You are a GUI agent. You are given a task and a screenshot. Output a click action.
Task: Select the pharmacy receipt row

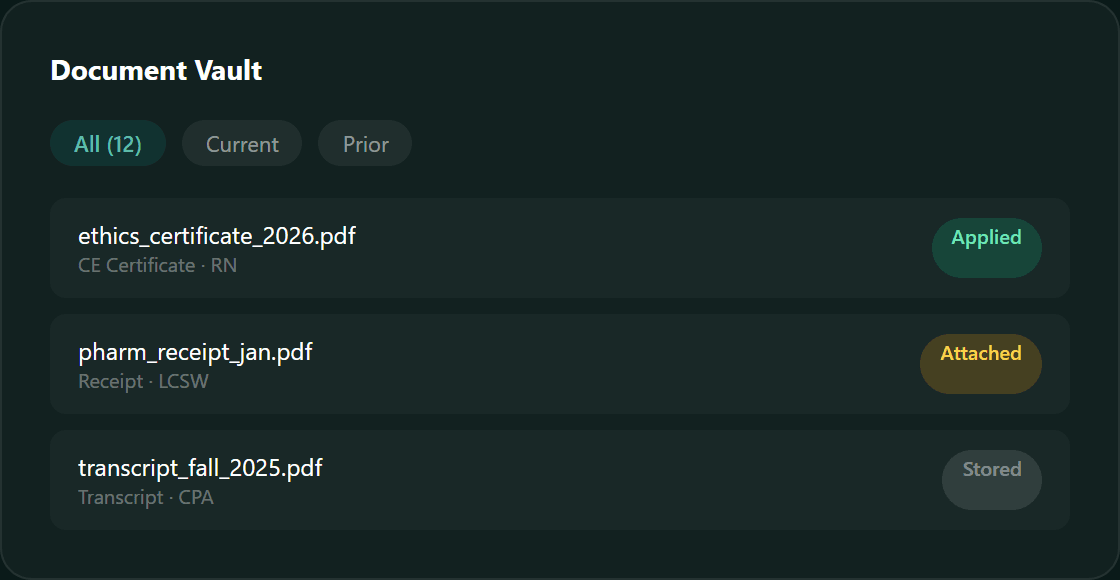(x=560, y=364)
